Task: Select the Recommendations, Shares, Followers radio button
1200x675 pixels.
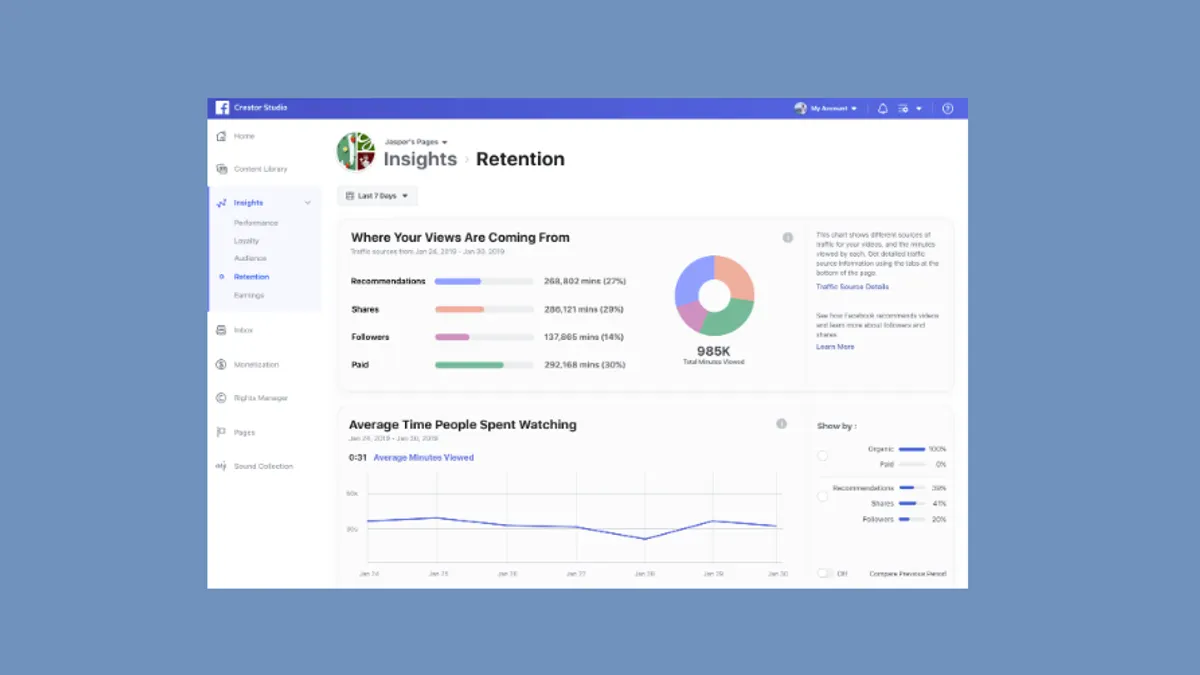Action: (823, 496)
